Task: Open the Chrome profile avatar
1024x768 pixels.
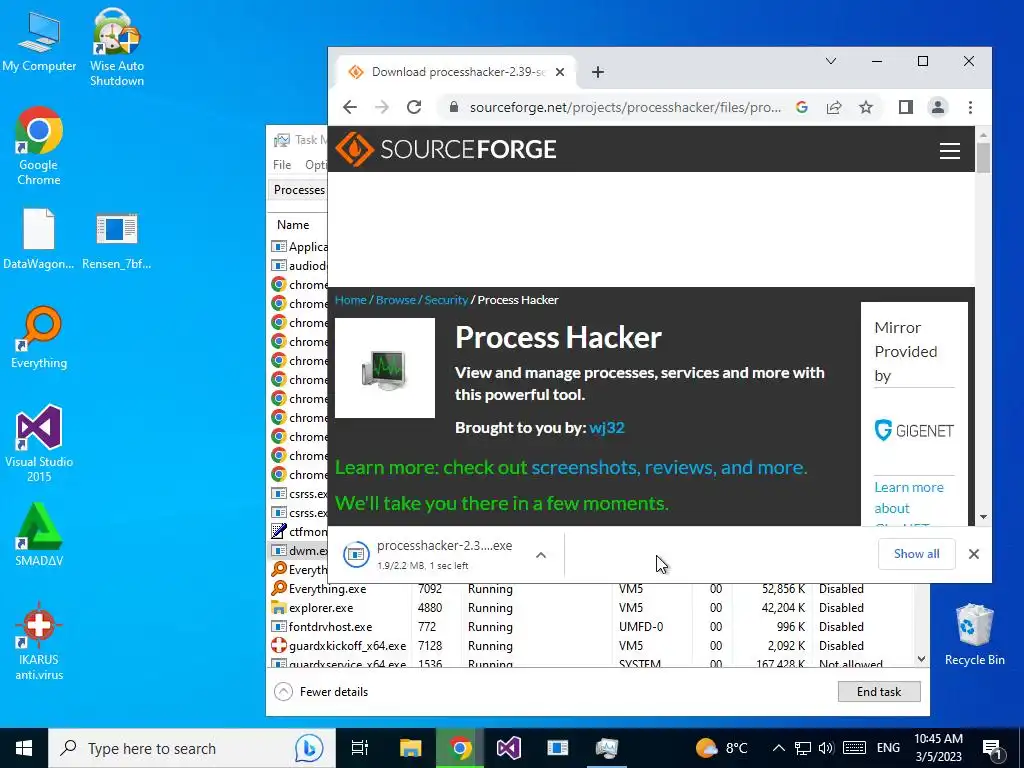Action: (938, 107)
